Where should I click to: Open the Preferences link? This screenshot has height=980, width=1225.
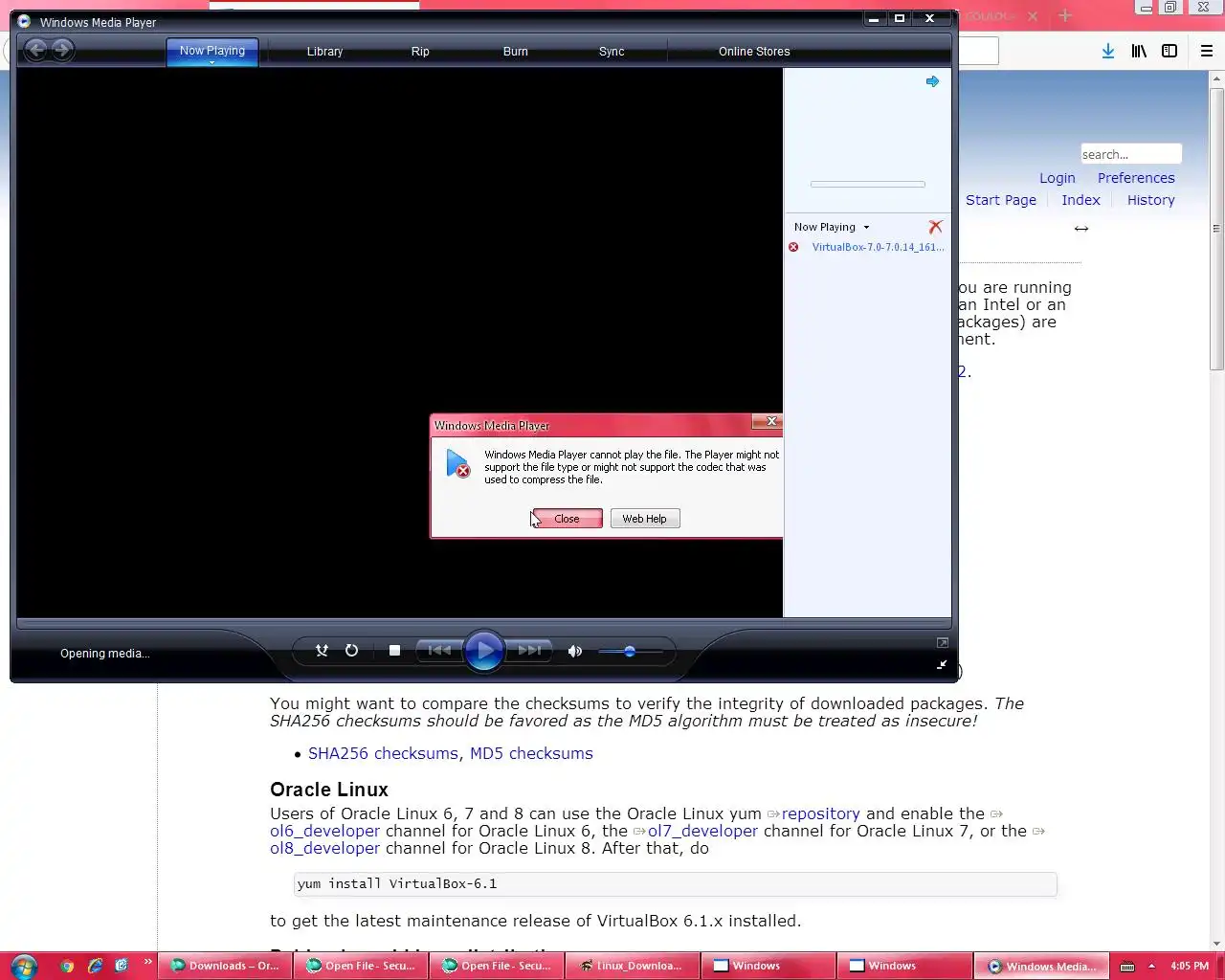[1136, 178]
